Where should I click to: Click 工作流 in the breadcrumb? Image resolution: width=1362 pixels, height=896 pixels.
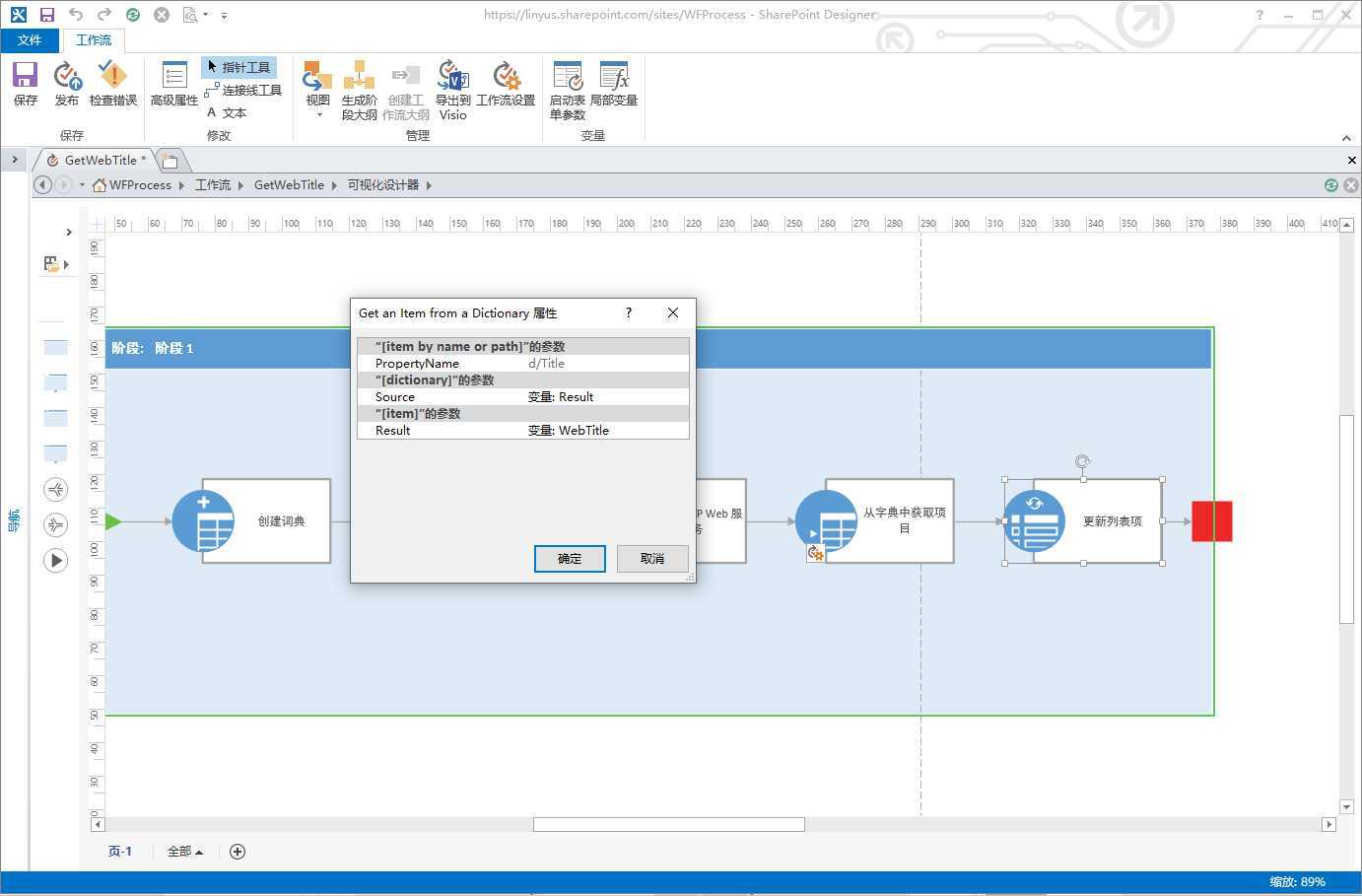coord(212,185)
